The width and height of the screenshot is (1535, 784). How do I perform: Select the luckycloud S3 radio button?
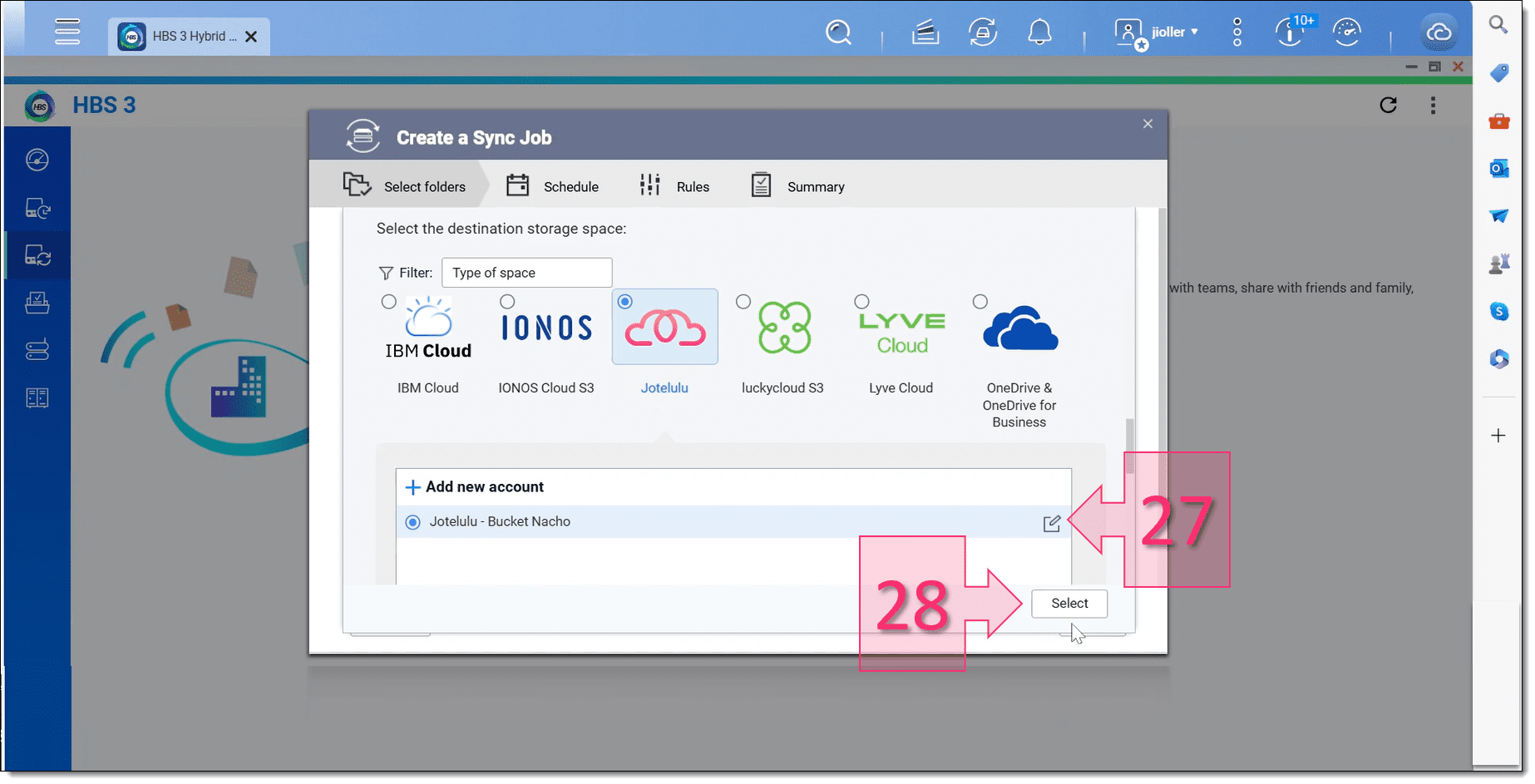click(743, 302)
